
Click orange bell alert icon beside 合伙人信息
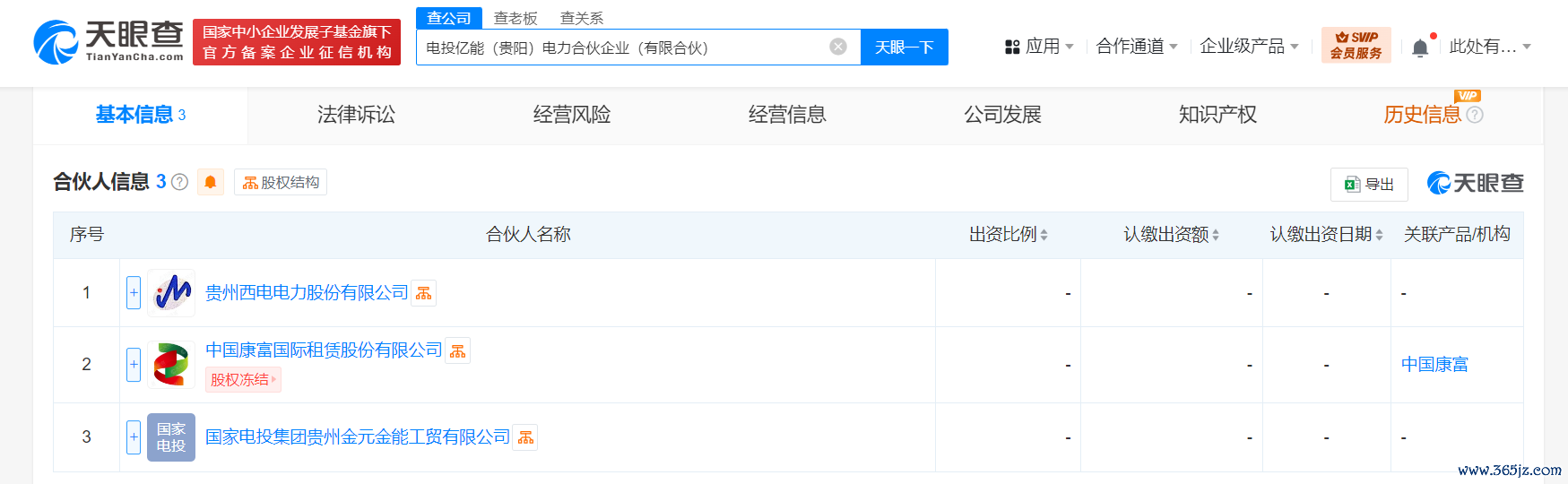tap(211, 182)
